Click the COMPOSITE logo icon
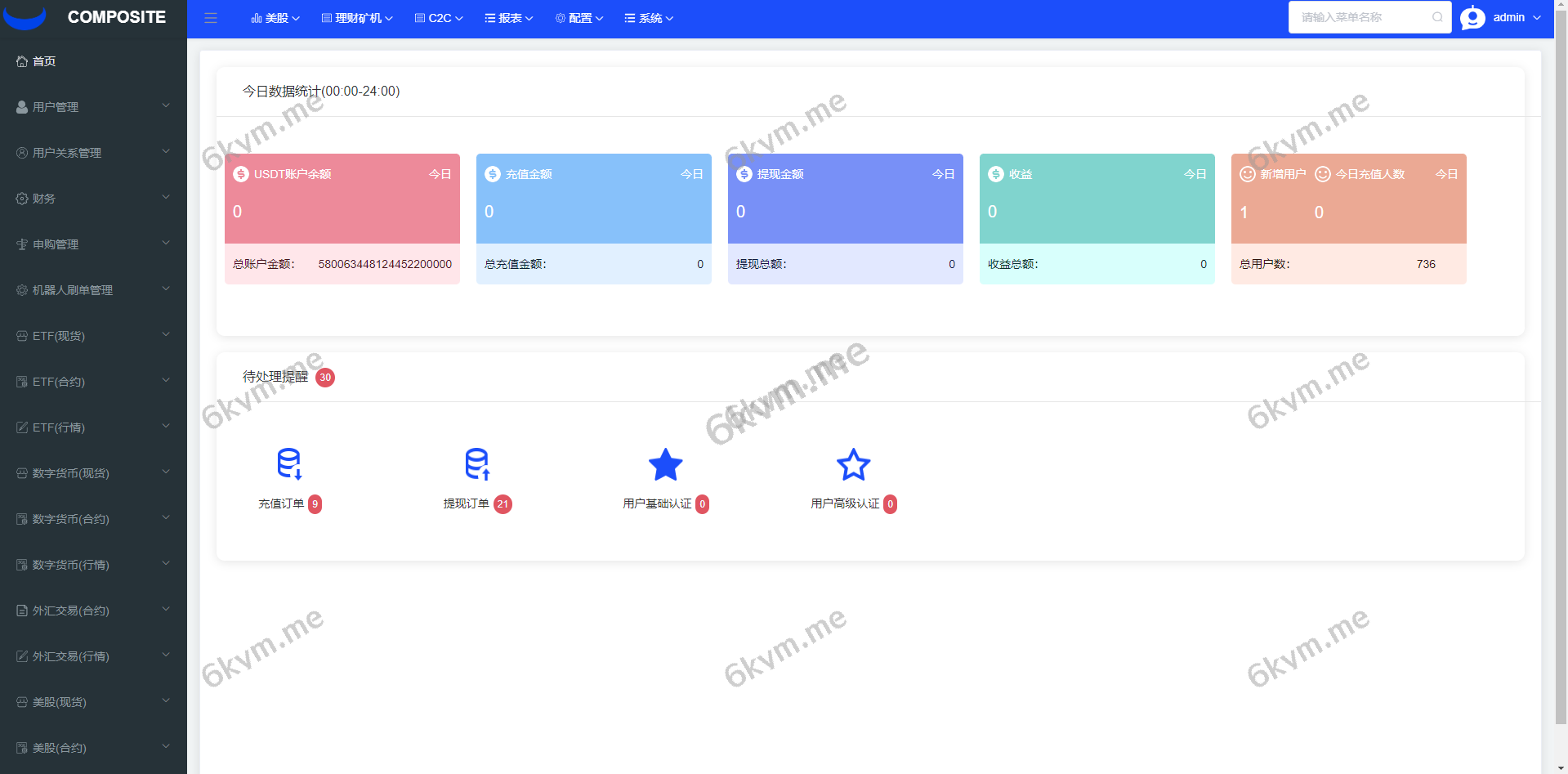 [25, 16]
